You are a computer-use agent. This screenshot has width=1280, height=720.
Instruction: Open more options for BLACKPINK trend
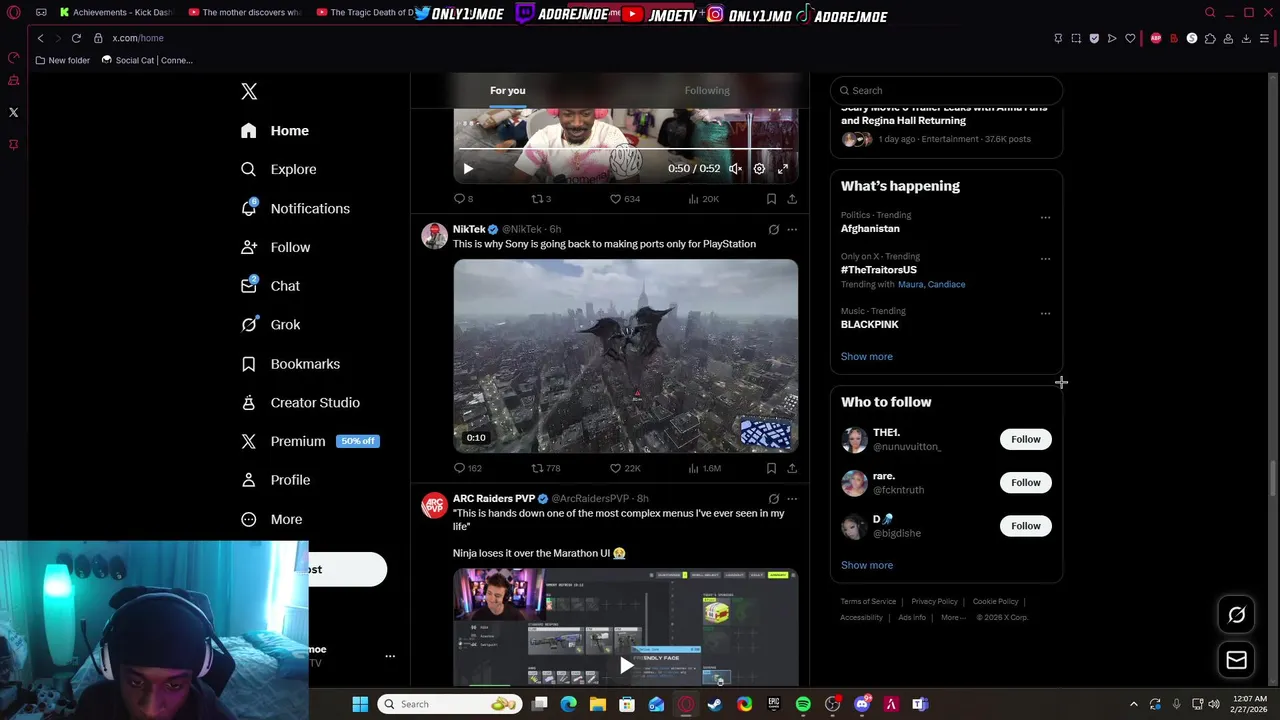tap(1045, 313)
